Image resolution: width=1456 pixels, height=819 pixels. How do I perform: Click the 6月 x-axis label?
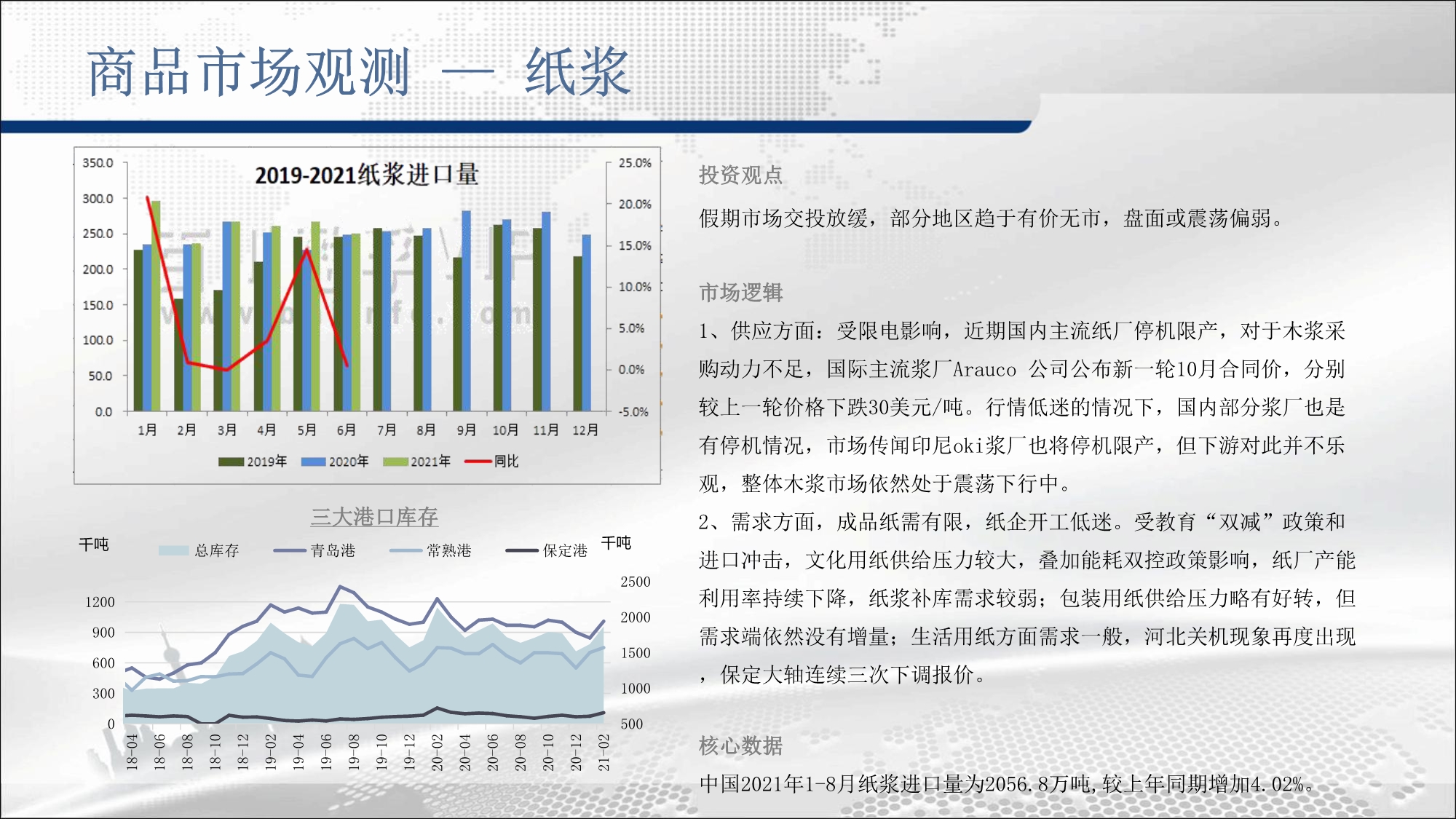tap(346, 430)
